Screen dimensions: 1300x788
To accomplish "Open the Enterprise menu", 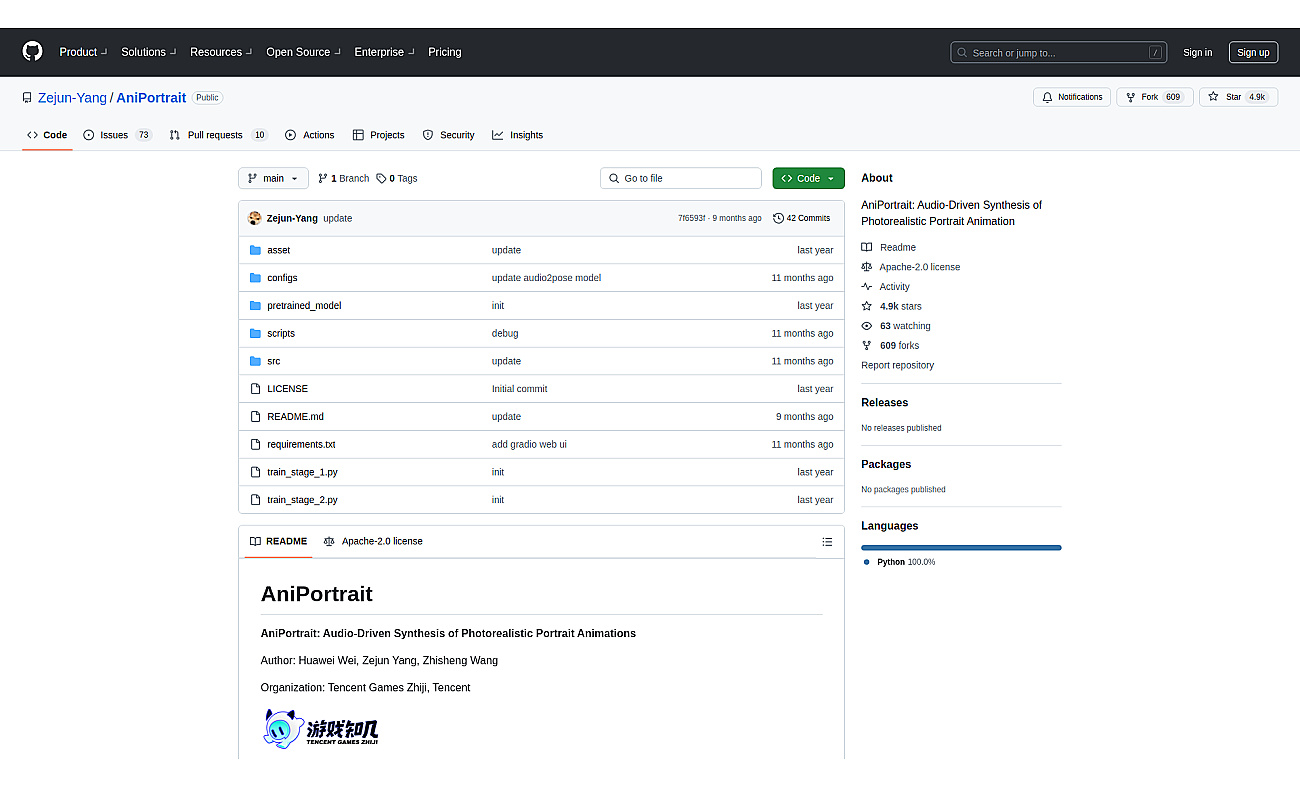I will pos(385,52).
